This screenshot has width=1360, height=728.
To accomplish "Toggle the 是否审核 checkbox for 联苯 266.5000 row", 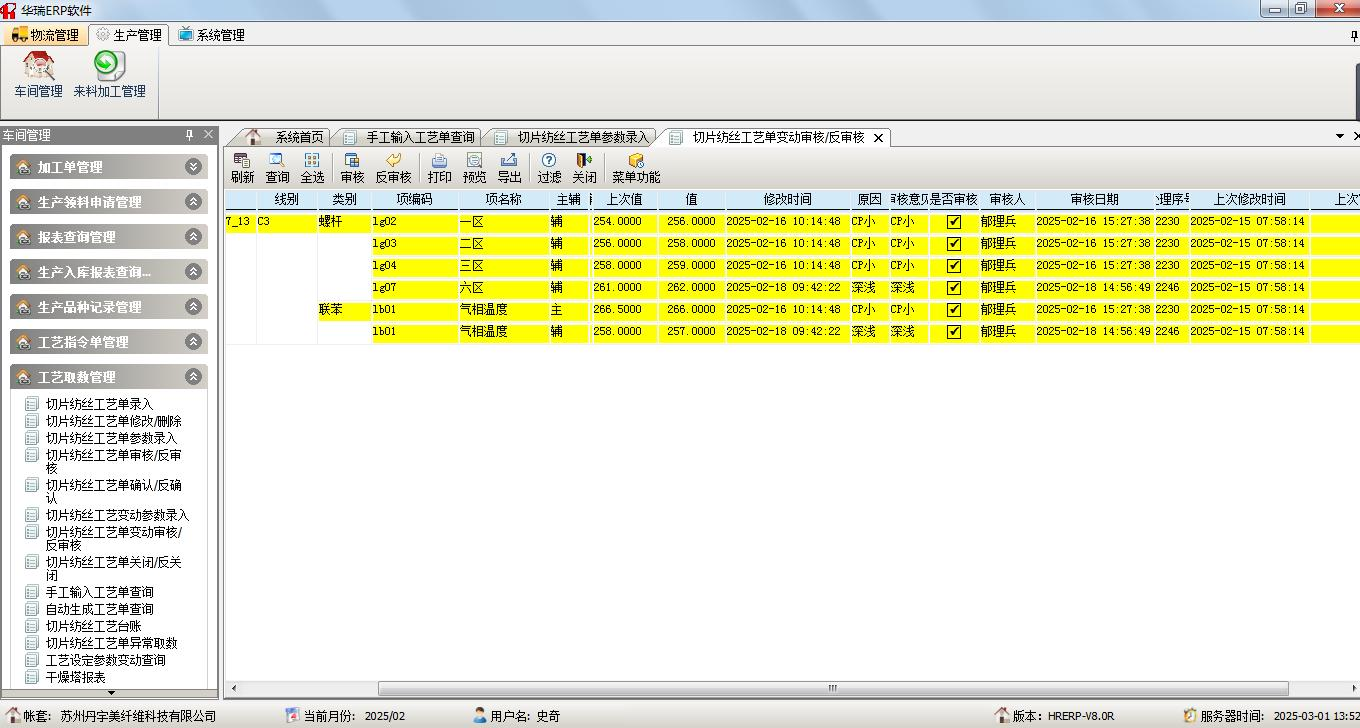I will [x=953, y=310].
